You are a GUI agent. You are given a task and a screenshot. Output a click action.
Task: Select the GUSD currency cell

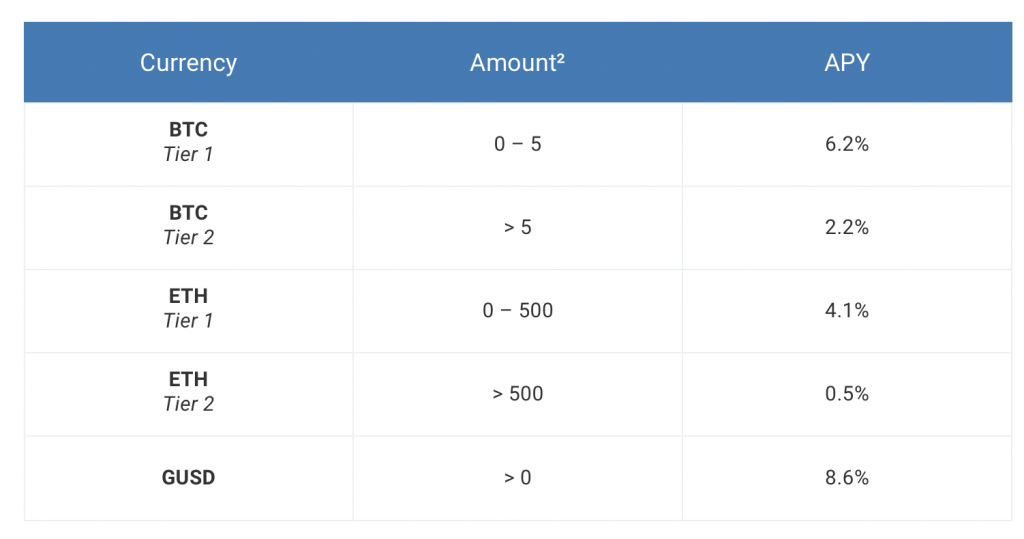(x=188, y=478)
